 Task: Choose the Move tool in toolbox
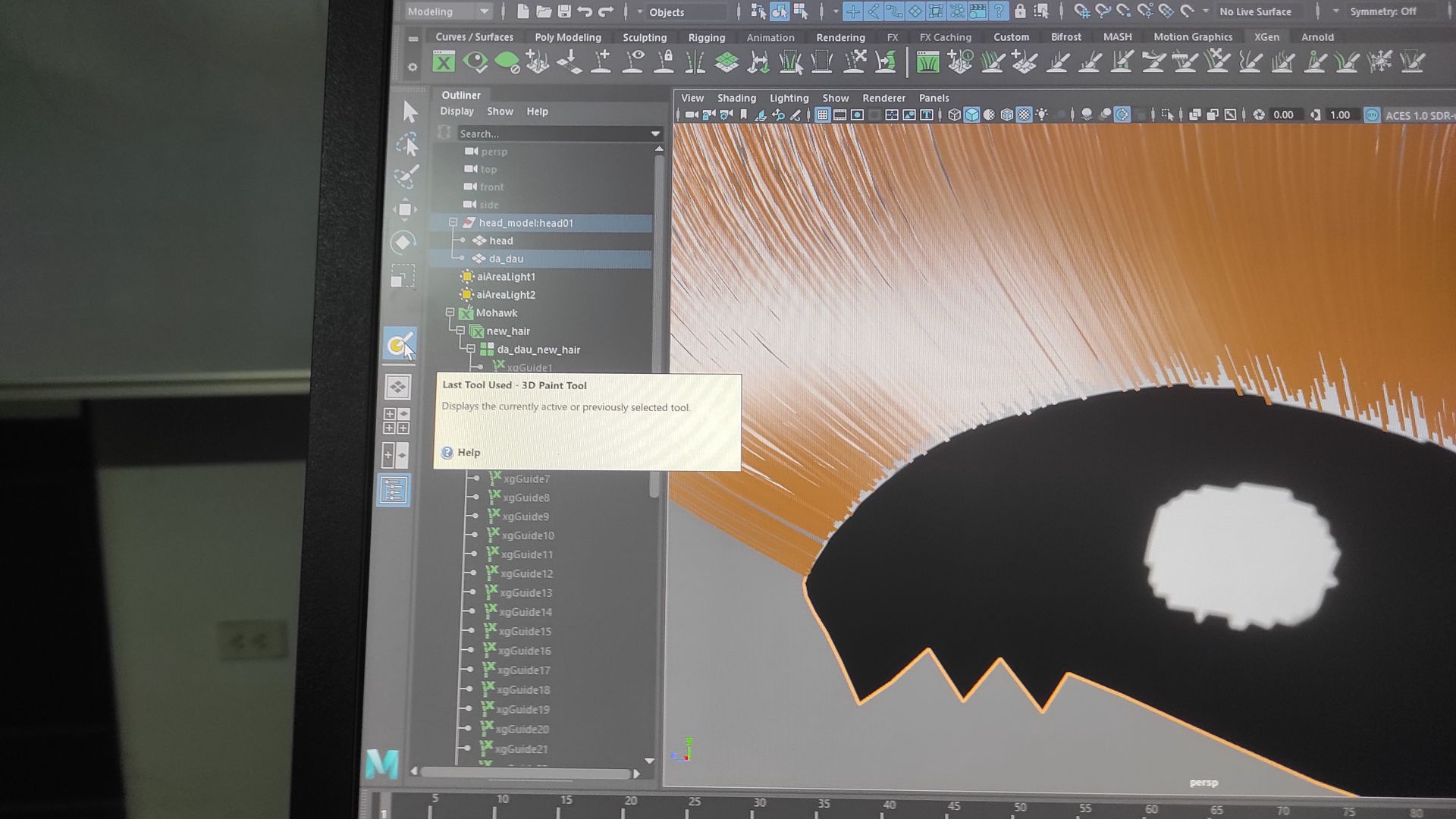tap(405, 209)
